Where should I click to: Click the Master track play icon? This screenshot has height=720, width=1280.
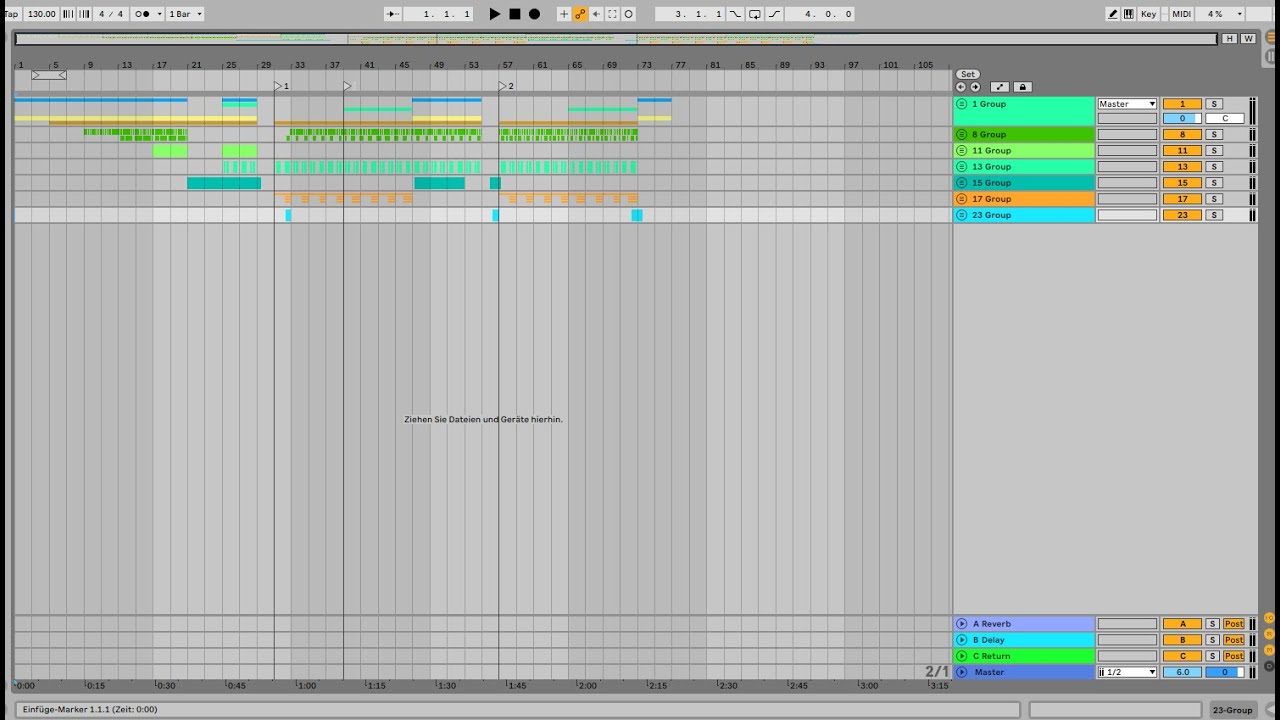[x=962, y=672]
